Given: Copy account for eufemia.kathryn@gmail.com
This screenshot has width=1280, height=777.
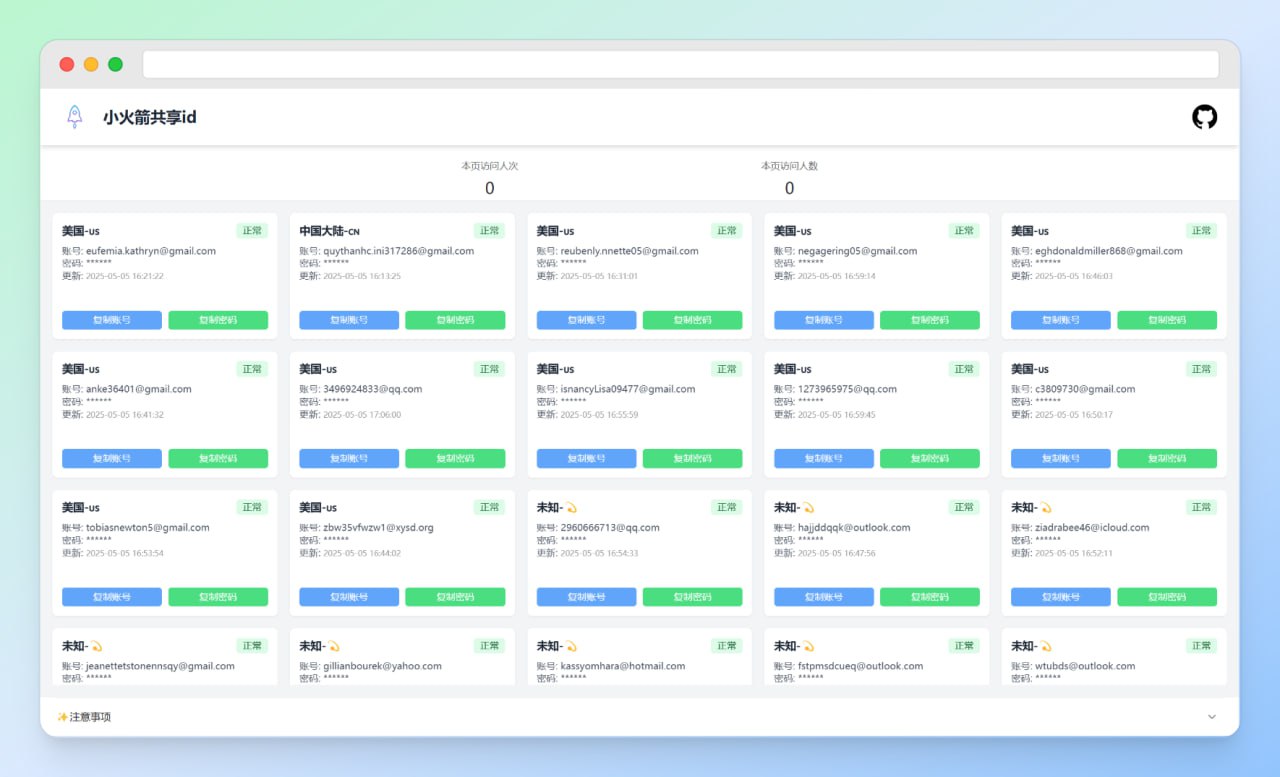Looking at the screenshot, I should click(112, 320).
